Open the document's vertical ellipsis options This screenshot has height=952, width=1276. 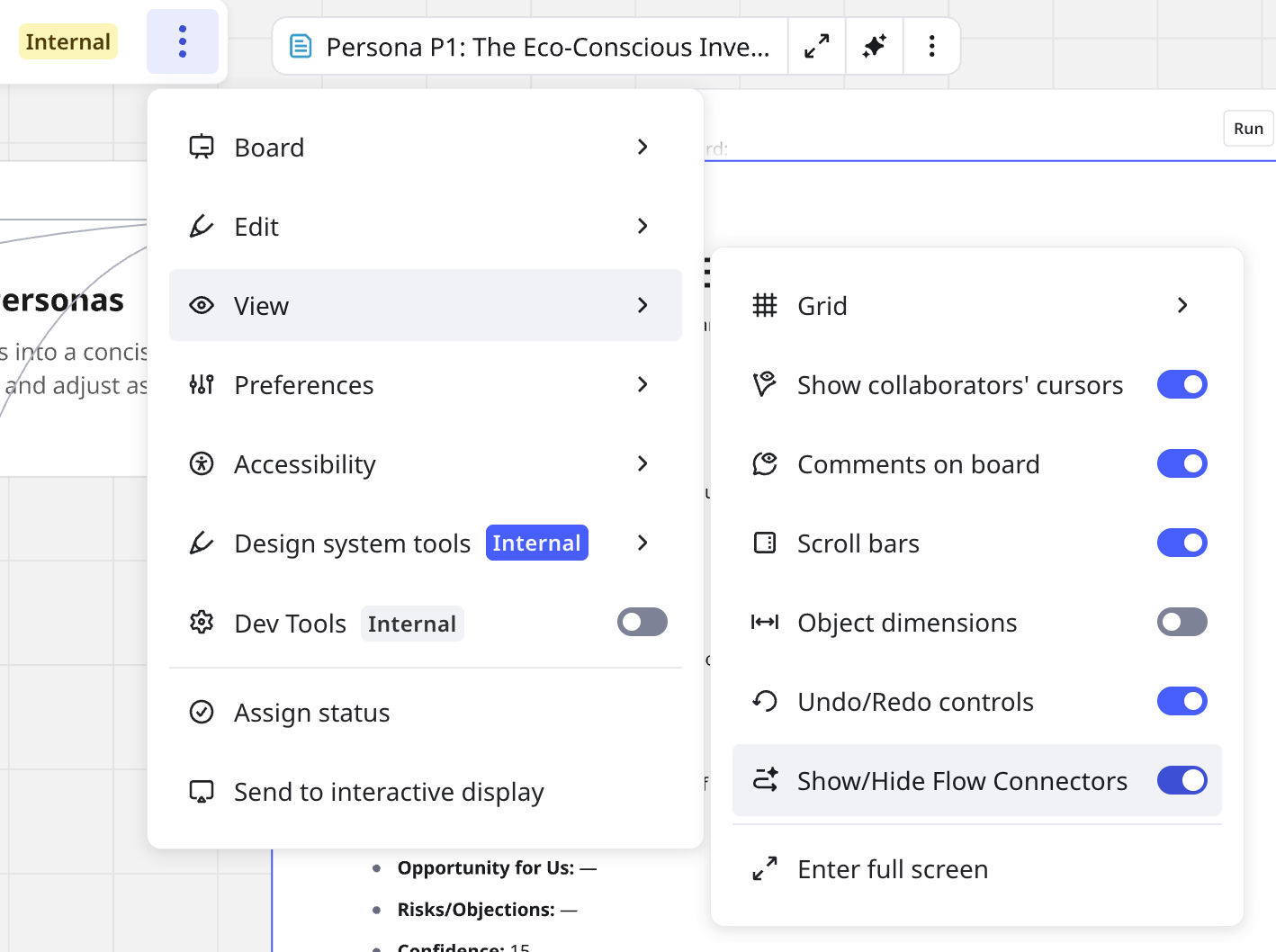click(x=931, y=46)
